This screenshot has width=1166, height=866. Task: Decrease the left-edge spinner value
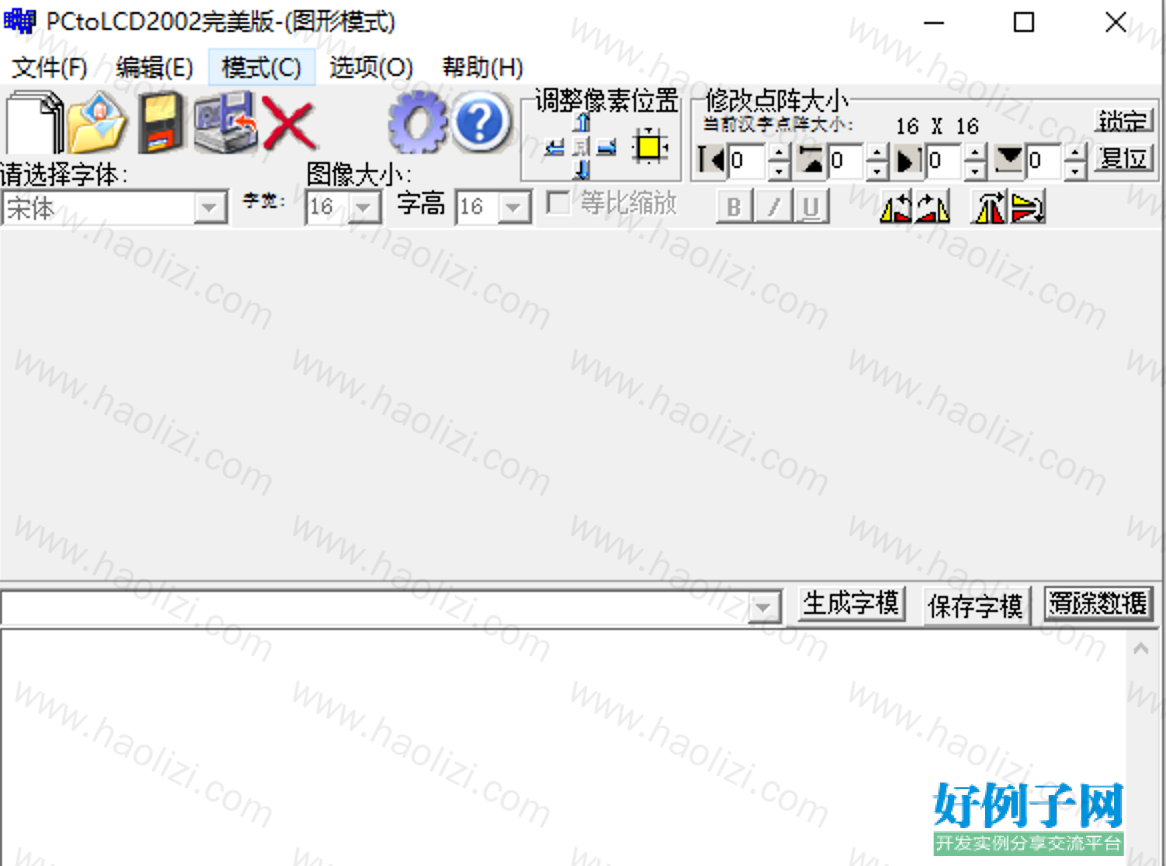(779, 170)
